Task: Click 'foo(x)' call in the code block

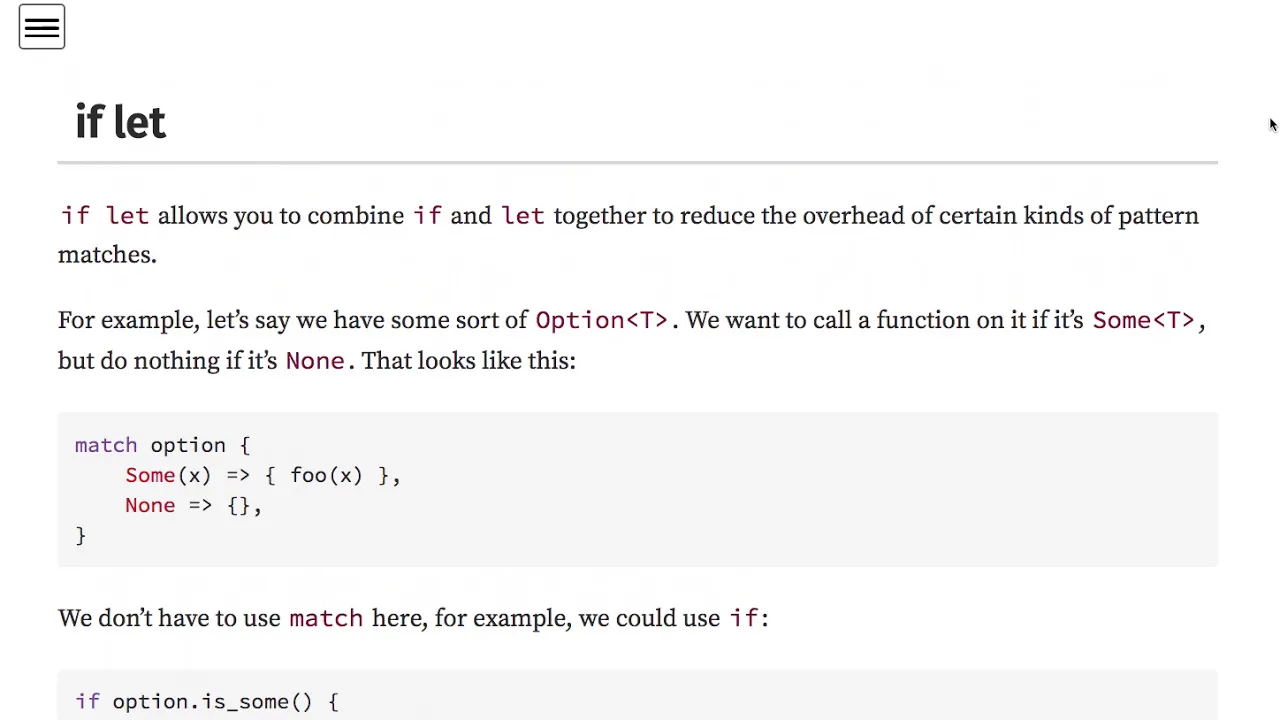Action: click(326, 476)
